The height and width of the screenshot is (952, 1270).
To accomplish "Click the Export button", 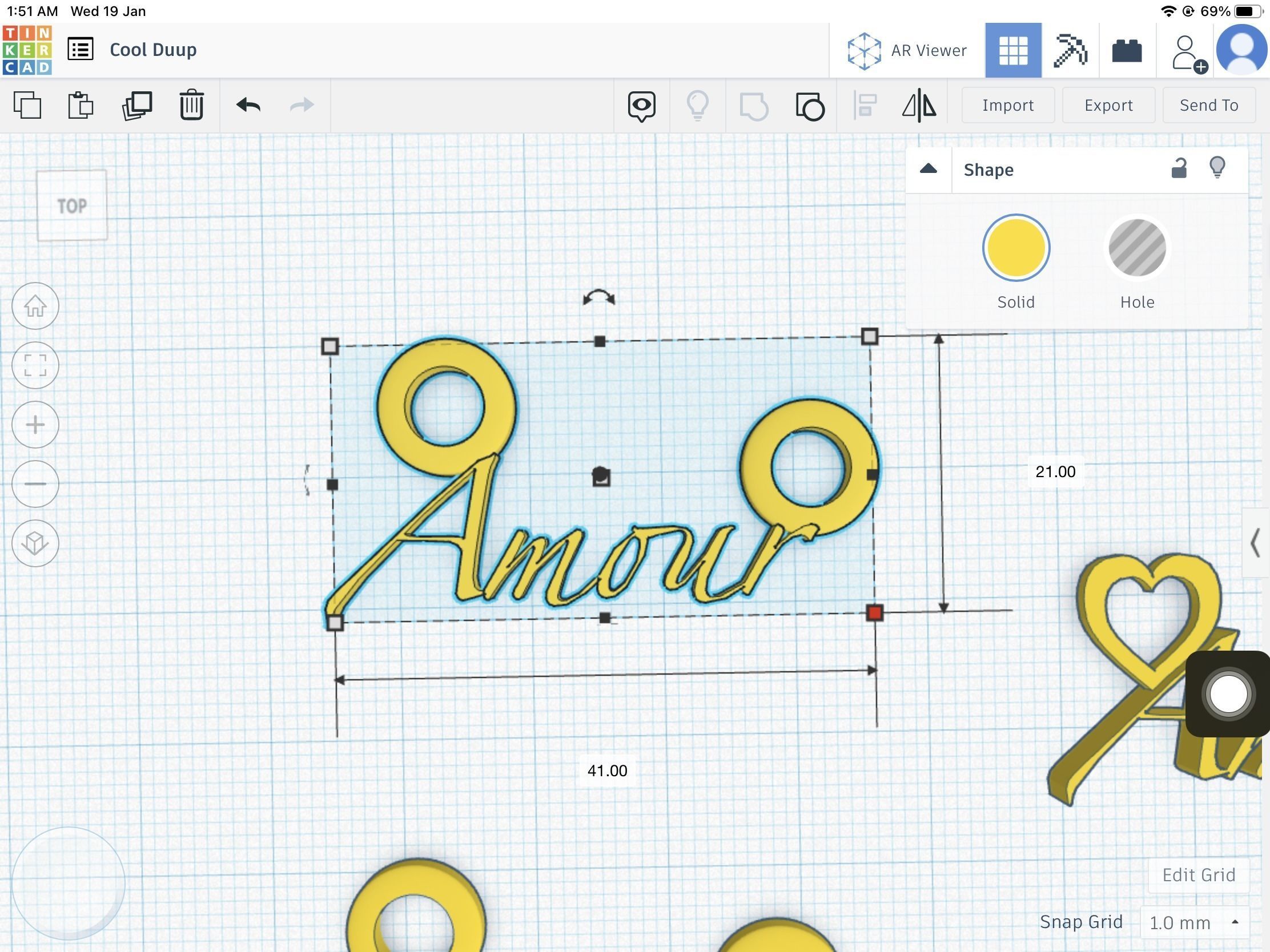I will click(x=1108, y=106).
